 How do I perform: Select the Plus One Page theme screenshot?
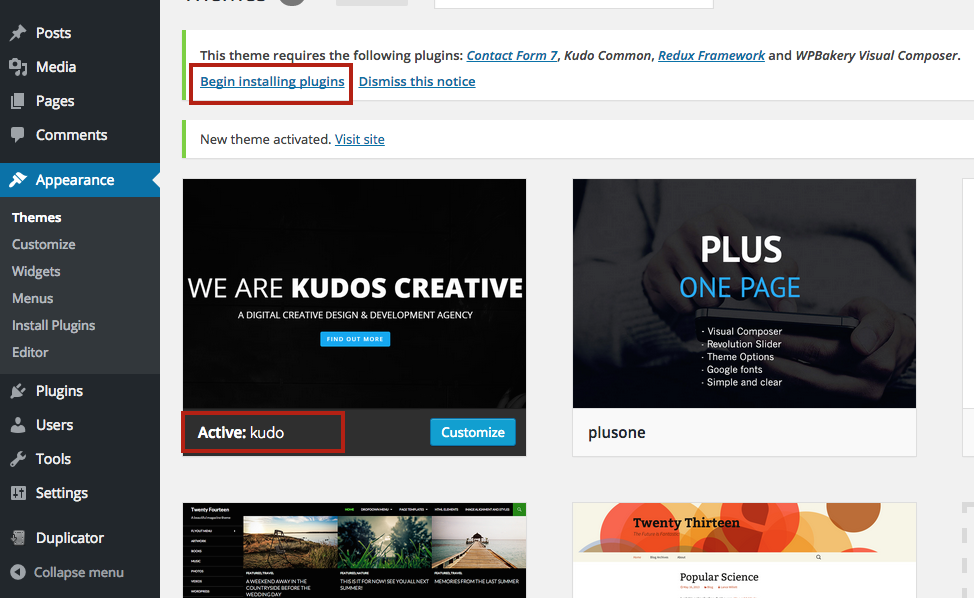tap(744, 294)
